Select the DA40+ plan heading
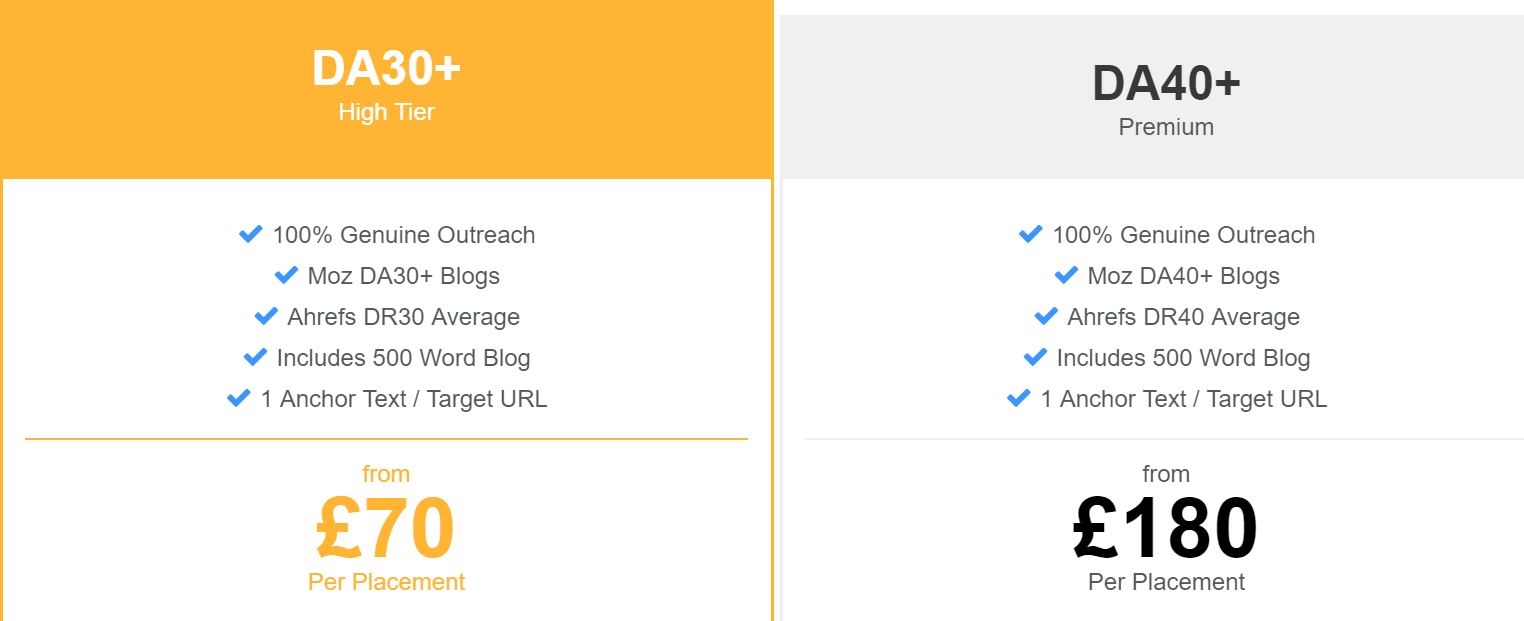Screen dimensions: 1524x621 click(1166, 83)
